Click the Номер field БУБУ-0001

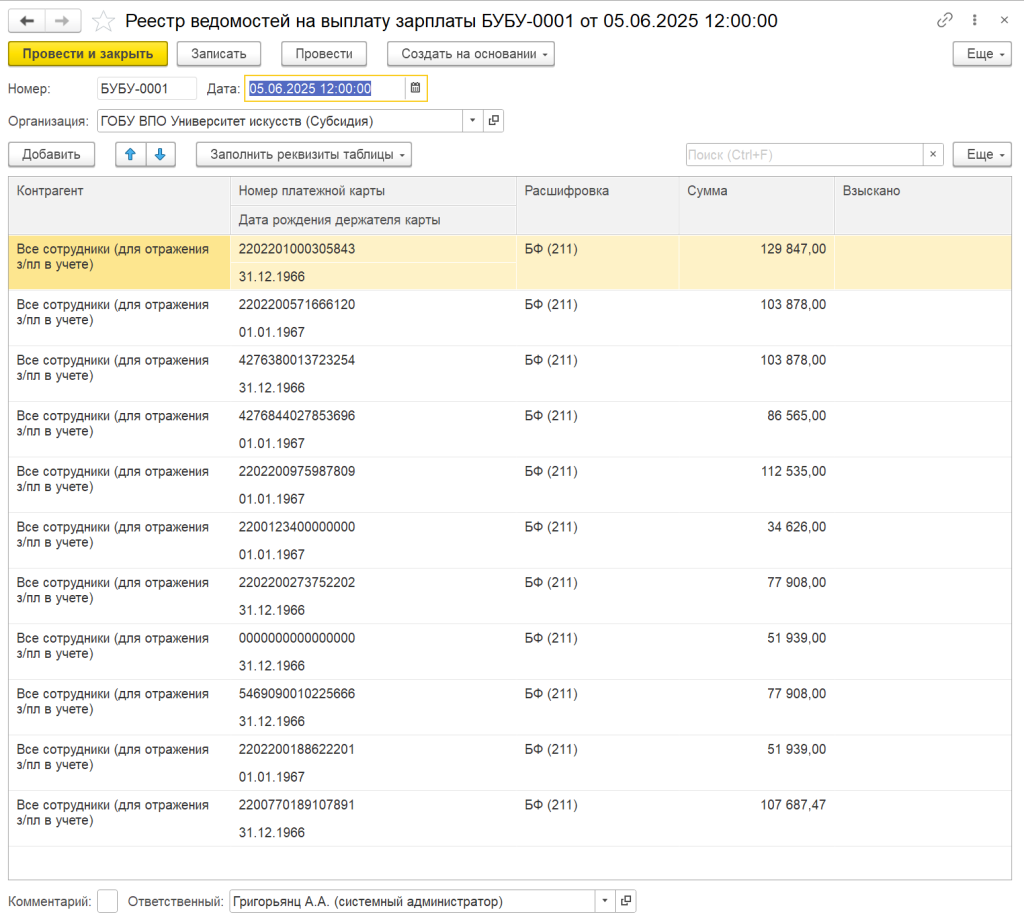pos(146,88)
